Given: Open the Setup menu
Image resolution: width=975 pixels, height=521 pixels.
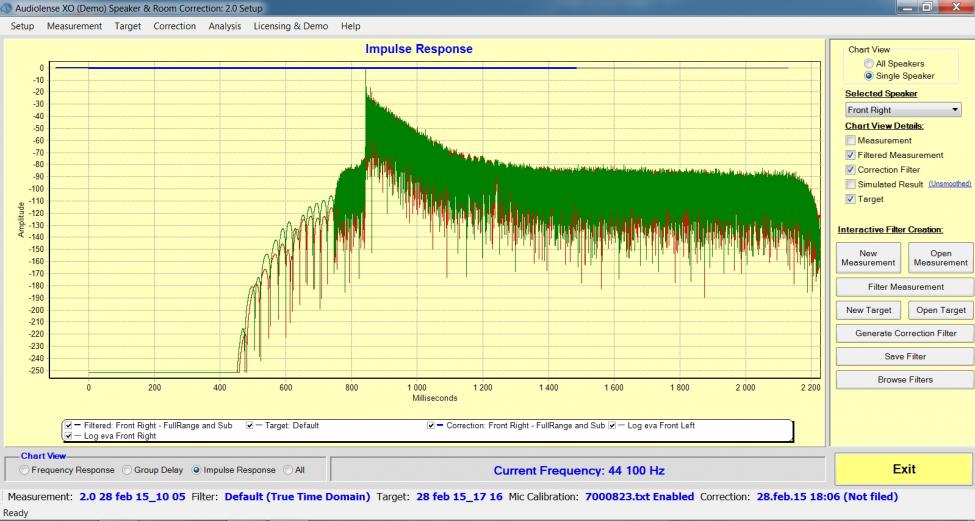Looking at the screenshot, I should coord(22,26).
